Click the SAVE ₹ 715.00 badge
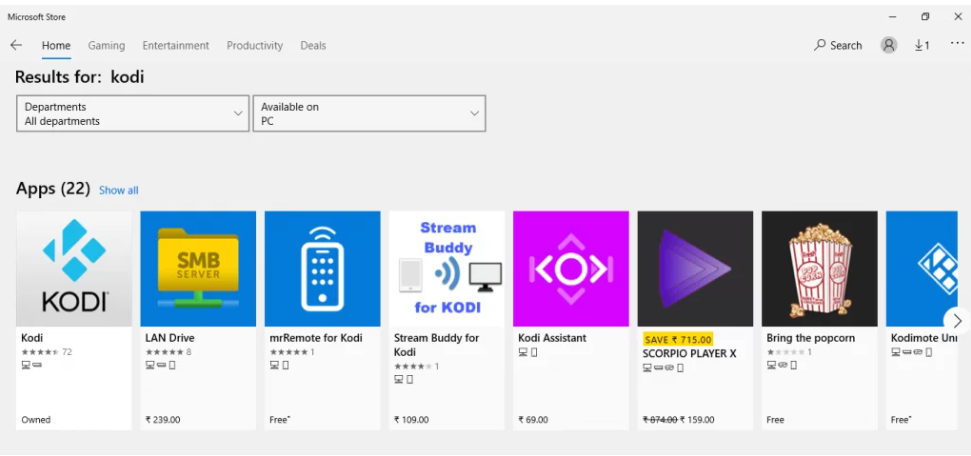Viewport: 971px width, 456px height. pyautogui.click(x=677, y=340)
